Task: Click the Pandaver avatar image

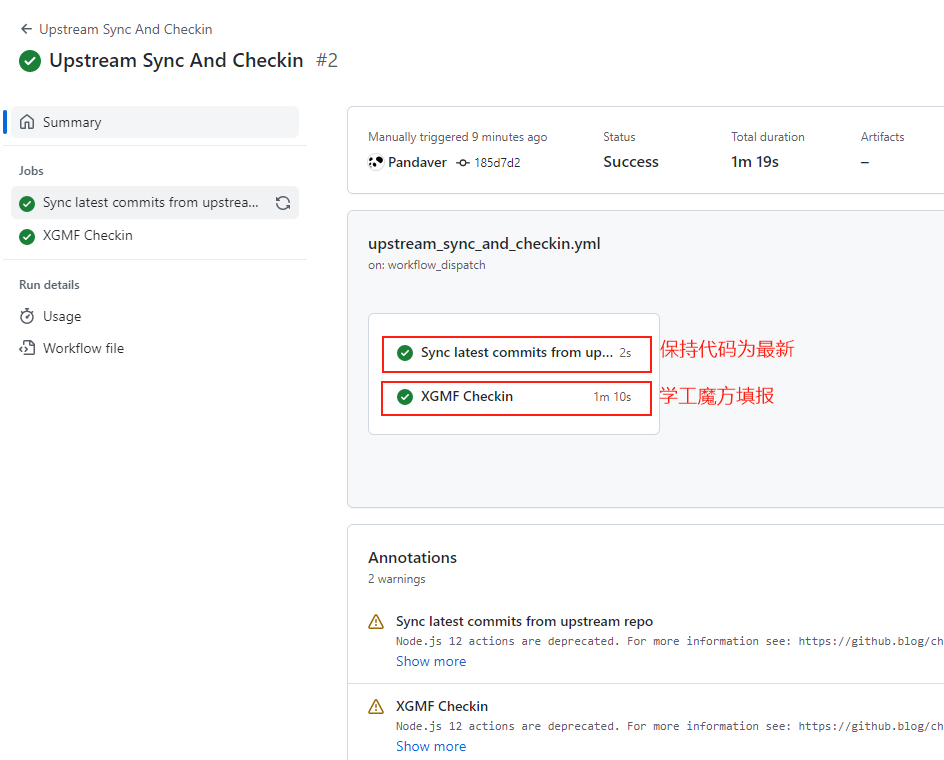Action: click(376, 163)
